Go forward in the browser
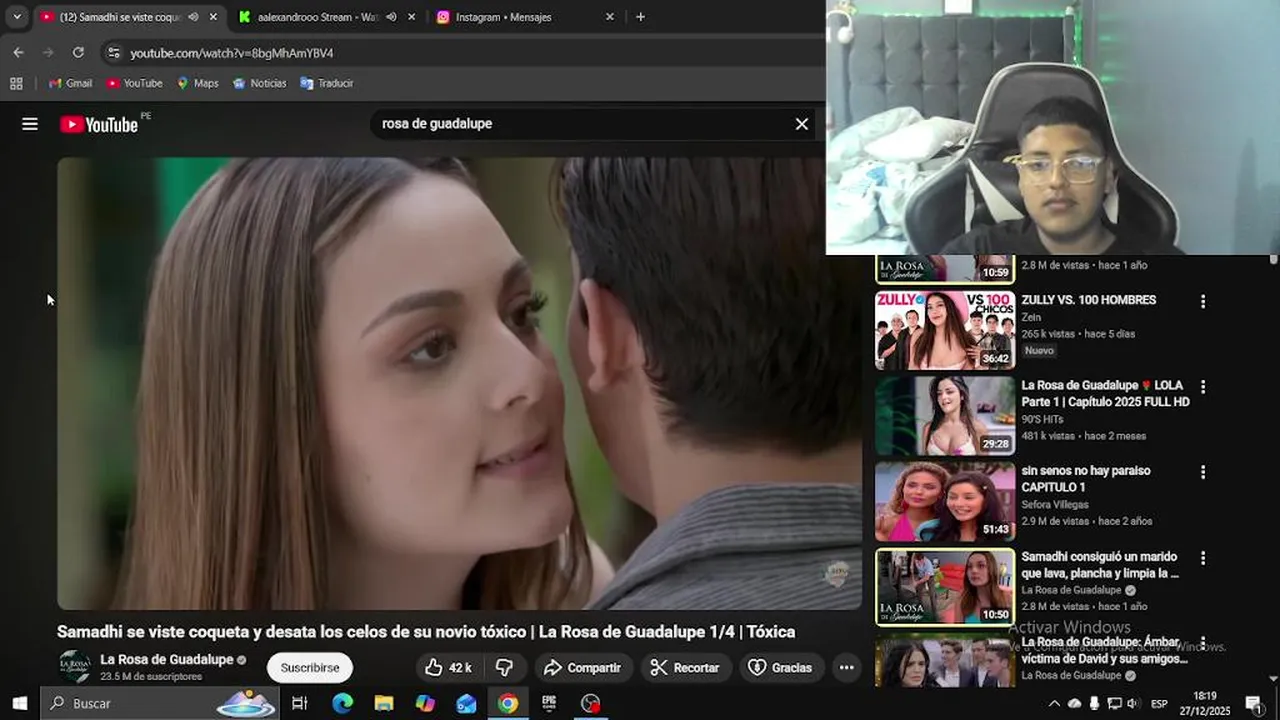1280x720 pixels. point(48,53)
